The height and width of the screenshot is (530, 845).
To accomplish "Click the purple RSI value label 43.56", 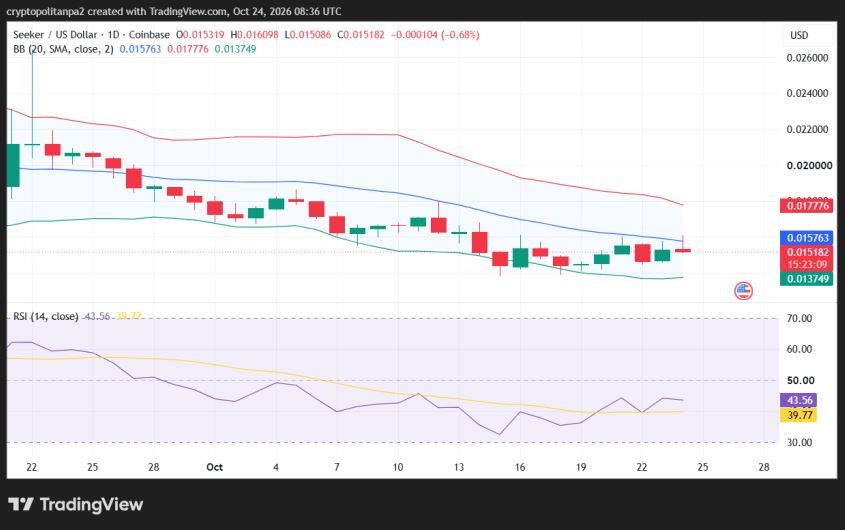I will pos(799,400).
